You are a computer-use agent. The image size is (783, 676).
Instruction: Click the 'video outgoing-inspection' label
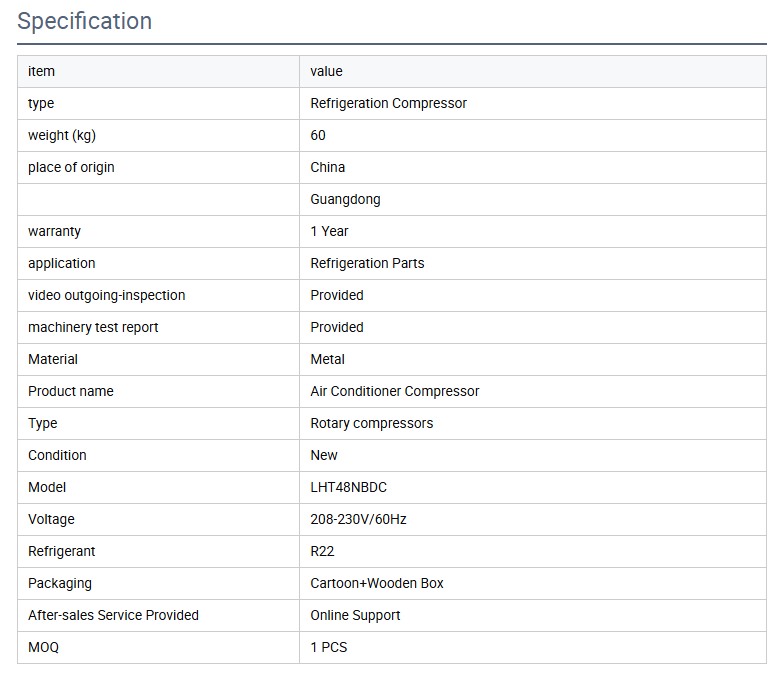click(106, 295)
